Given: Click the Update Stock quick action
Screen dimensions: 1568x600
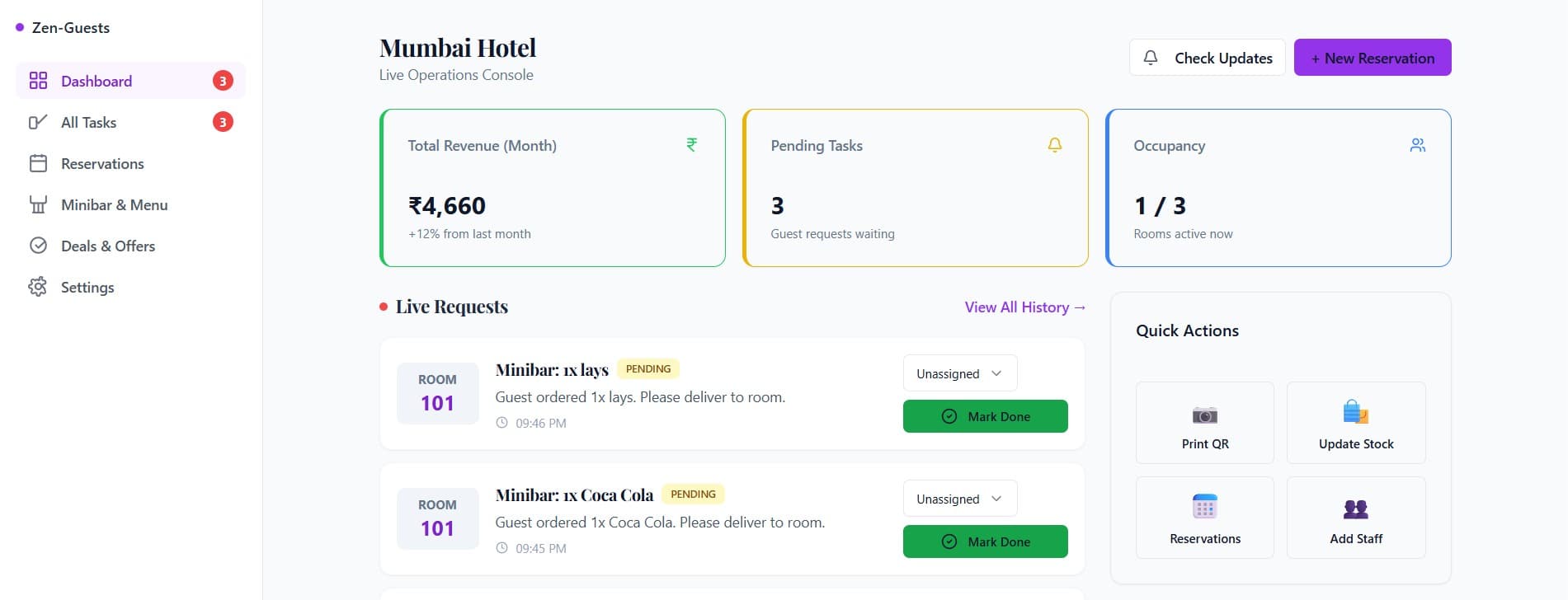Looking at the screenshot, I should [x=1355, y=422].
